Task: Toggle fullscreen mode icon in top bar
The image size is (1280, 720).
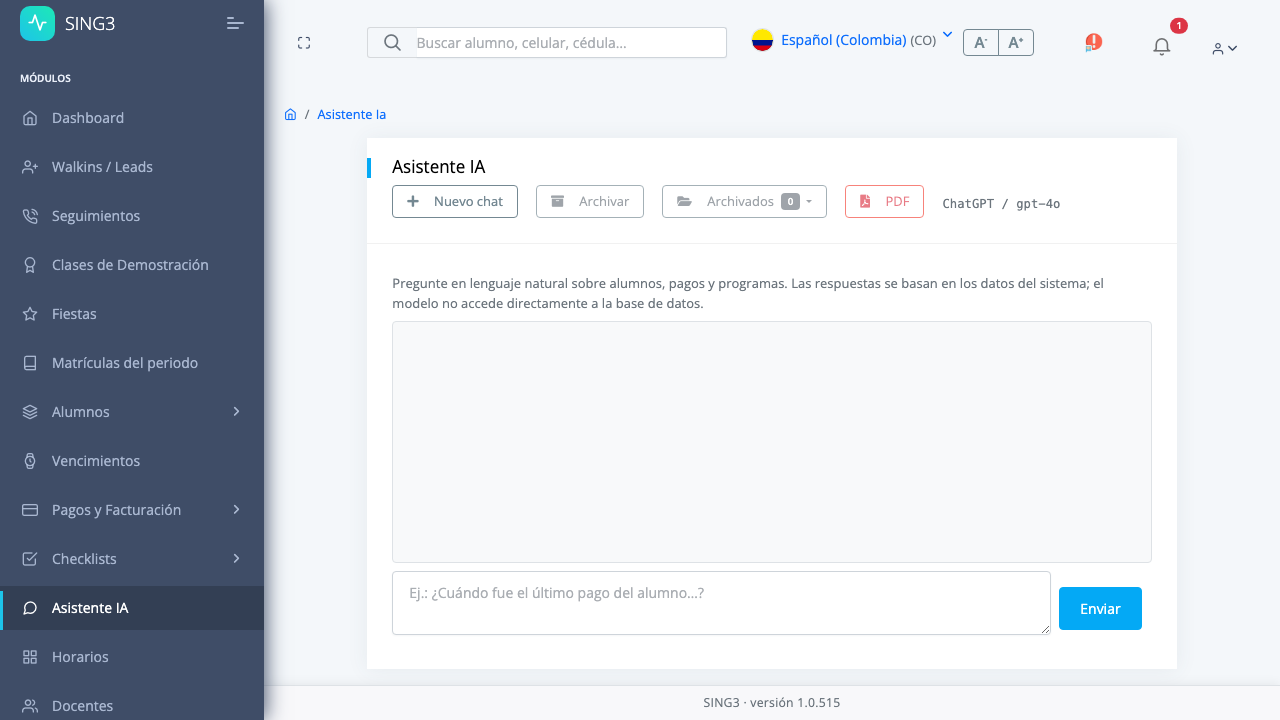Action: tap(304, 42)
